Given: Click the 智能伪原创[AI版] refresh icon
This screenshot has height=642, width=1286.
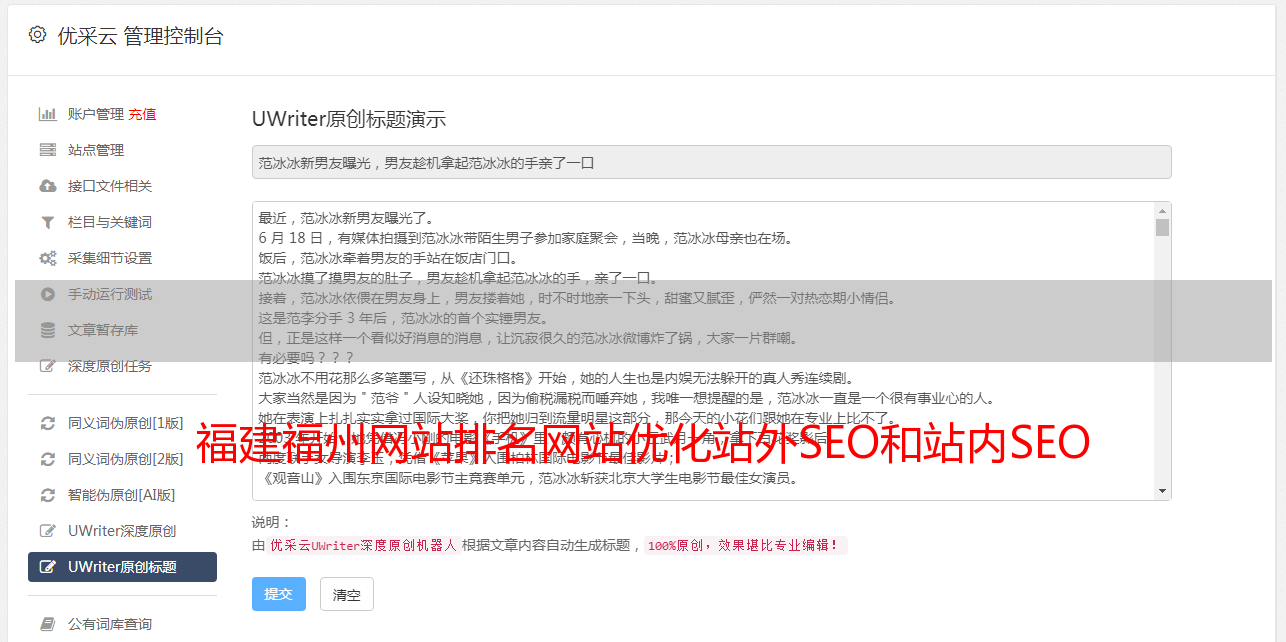Looking at the screenshot, I should 47,495.
